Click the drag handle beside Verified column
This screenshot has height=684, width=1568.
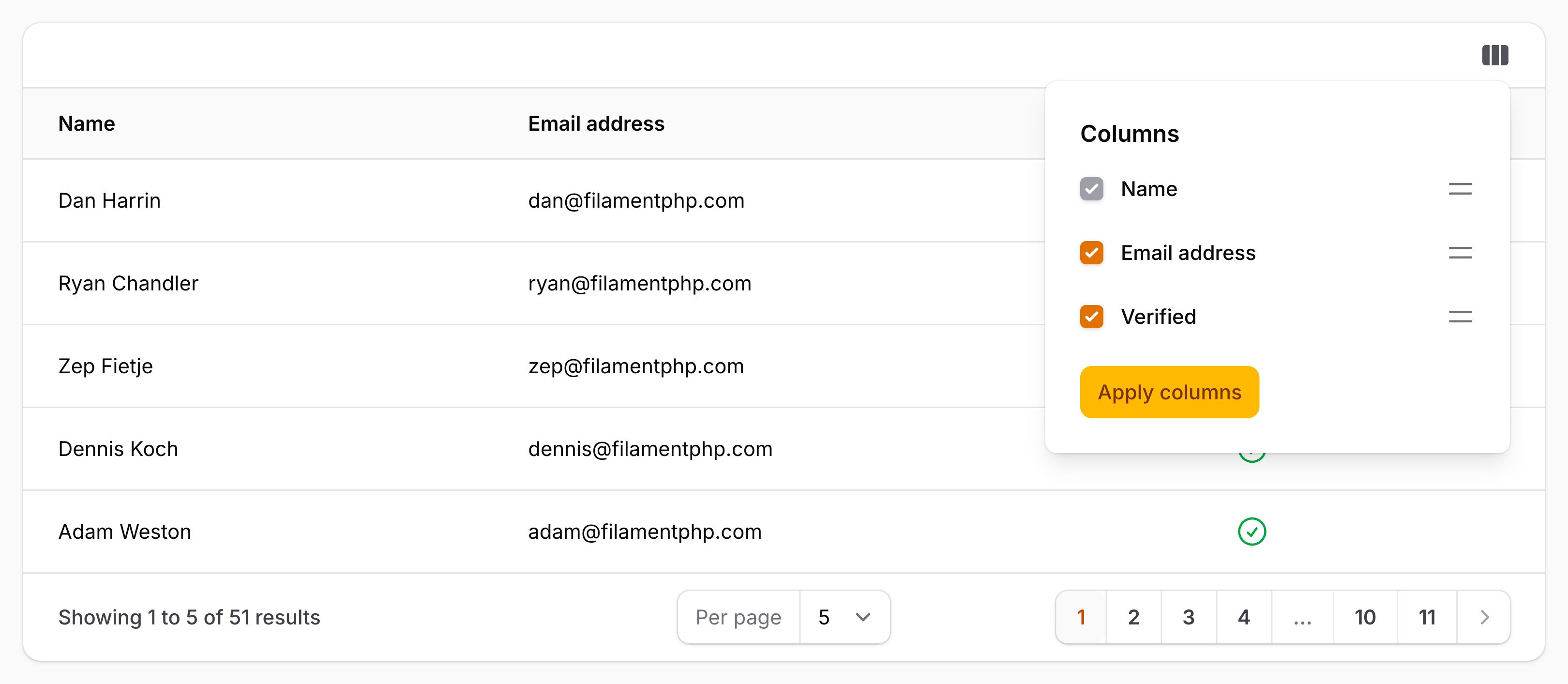tap(1460, 316)
